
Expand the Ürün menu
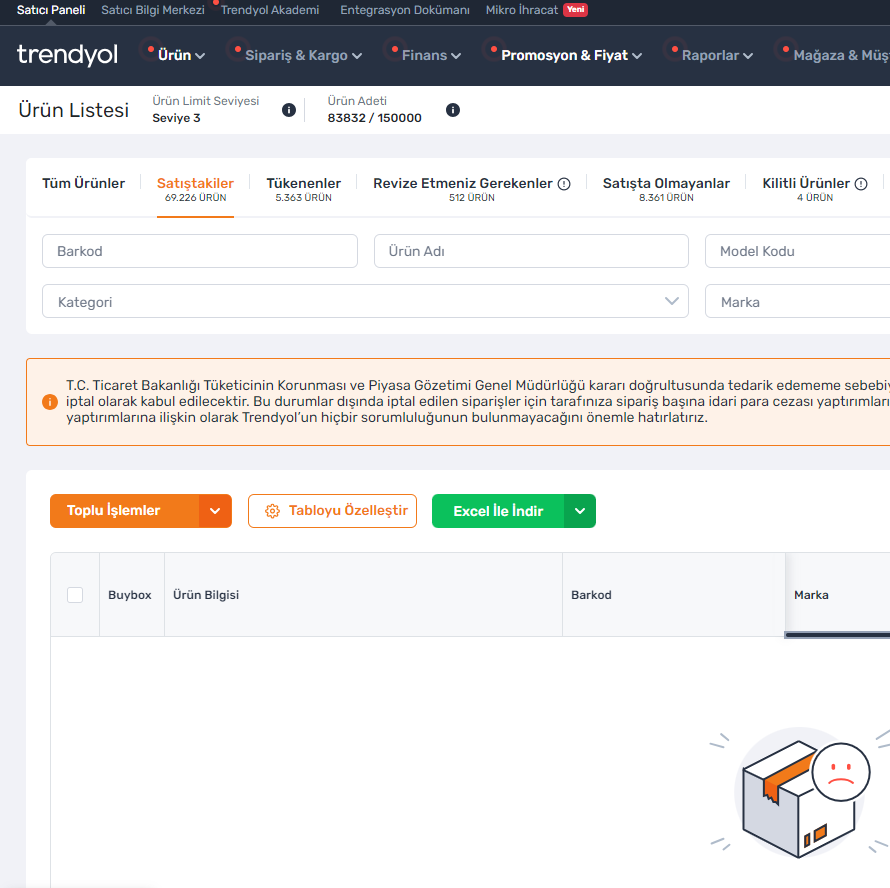[x=181, y=55]
